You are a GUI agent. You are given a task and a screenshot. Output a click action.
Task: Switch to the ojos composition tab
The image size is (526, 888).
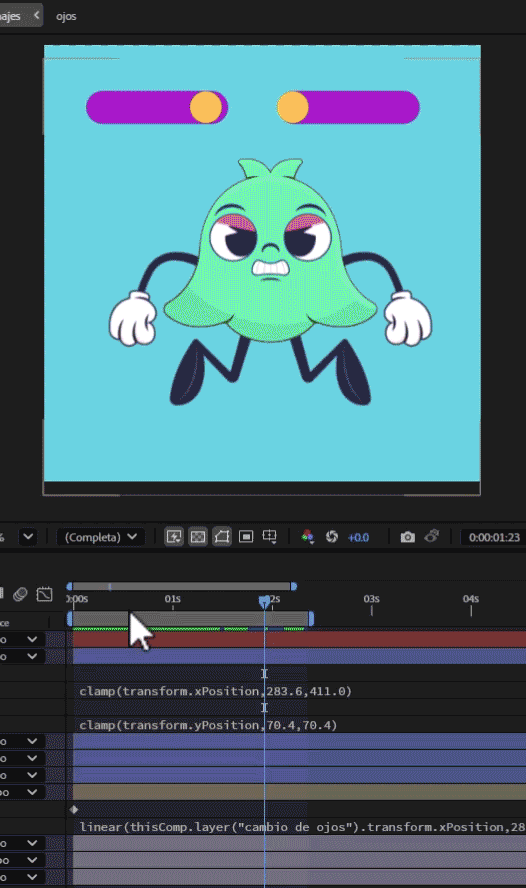pyautogui.click(x=66, y=16)
